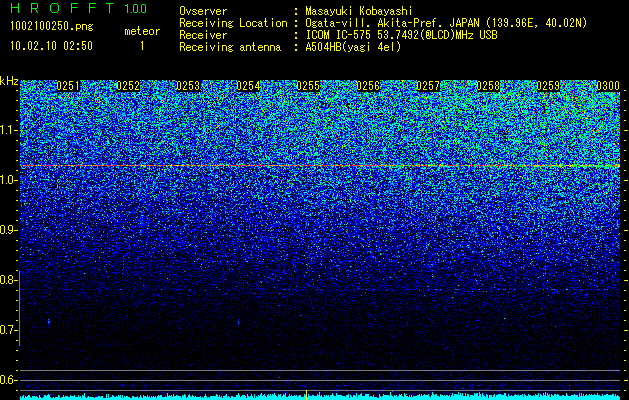Viewport: 629px width, 400px height.
Task: Click the yellow marker on the bottom cyan strip
Action: (x=306, y=394)
